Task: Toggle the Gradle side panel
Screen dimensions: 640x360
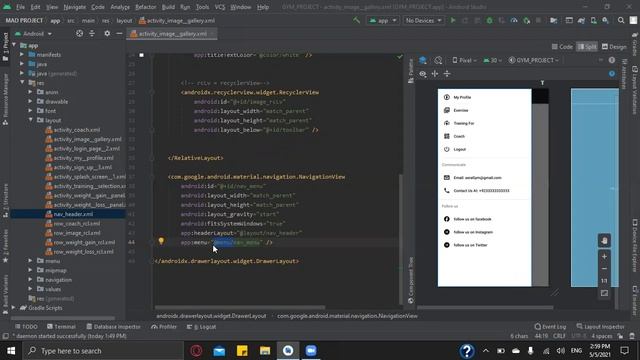Action: tap(635, 44)
